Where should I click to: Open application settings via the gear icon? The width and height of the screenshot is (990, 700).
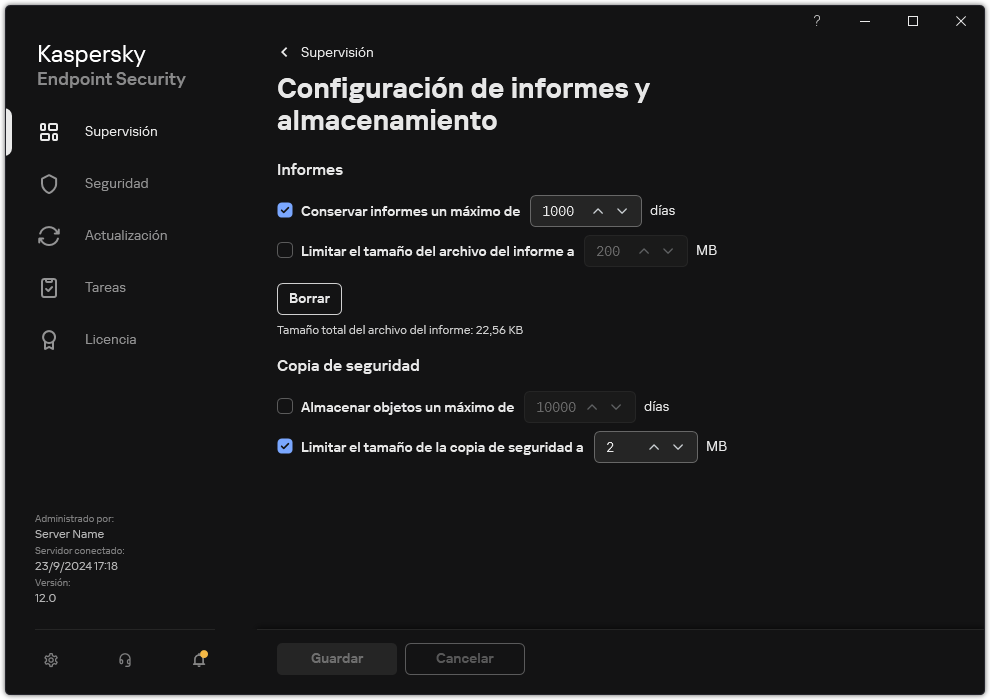point(50,659)
